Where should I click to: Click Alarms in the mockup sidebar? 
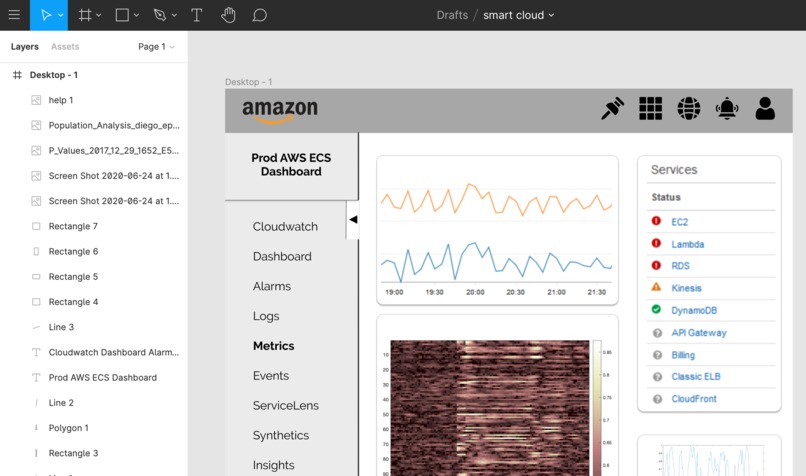(272, 286)
